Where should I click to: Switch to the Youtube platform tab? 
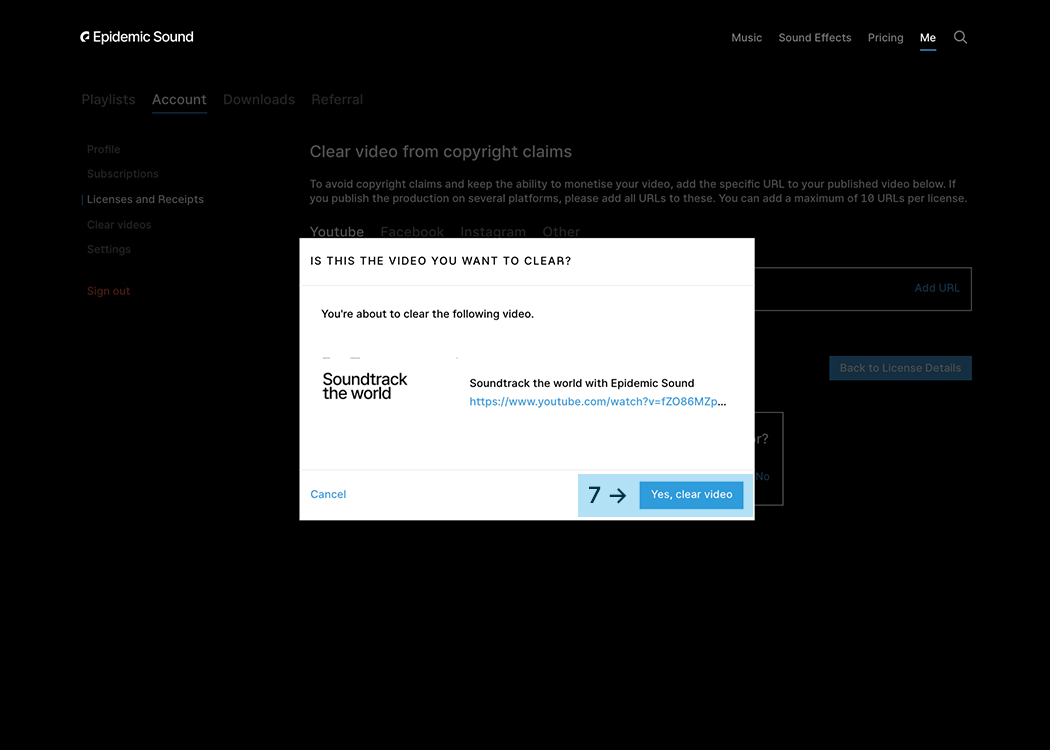[336, 231]
